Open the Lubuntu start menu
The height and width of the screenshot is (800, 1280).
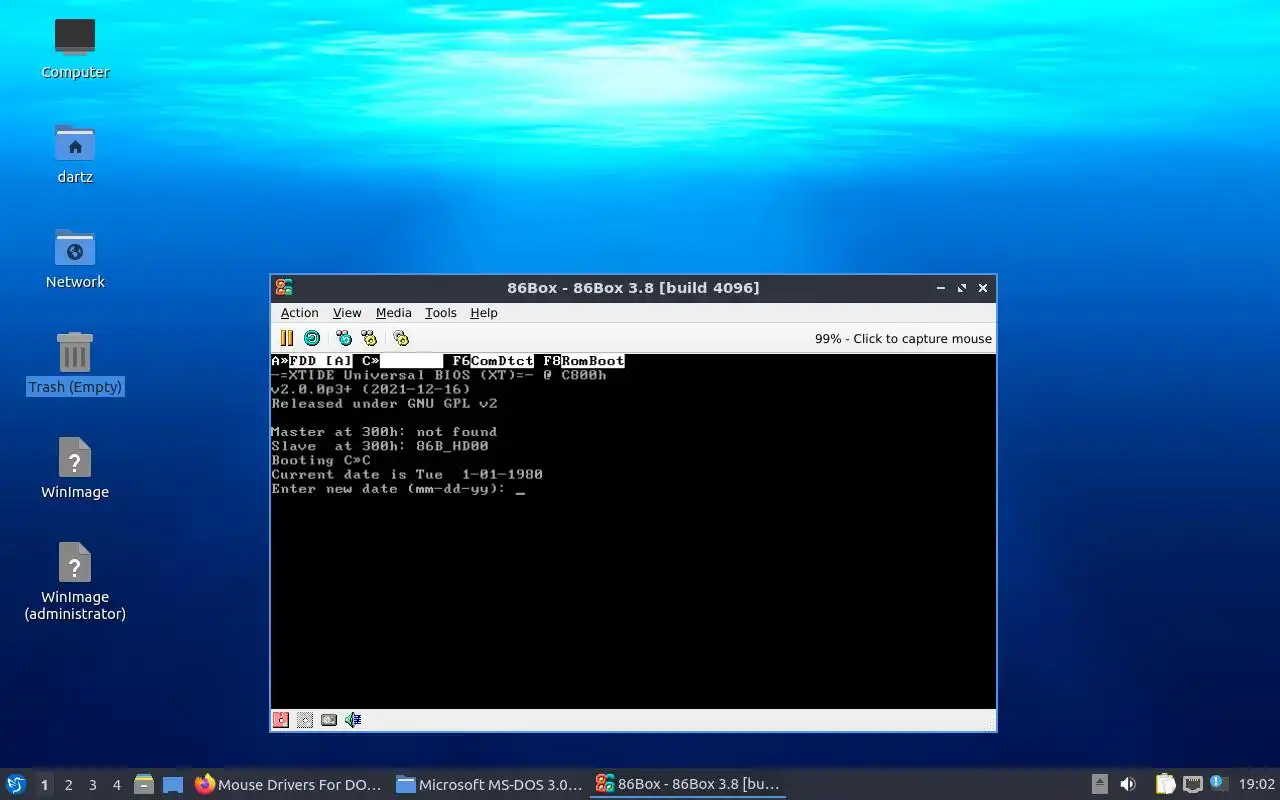click(x=16, y=784)
